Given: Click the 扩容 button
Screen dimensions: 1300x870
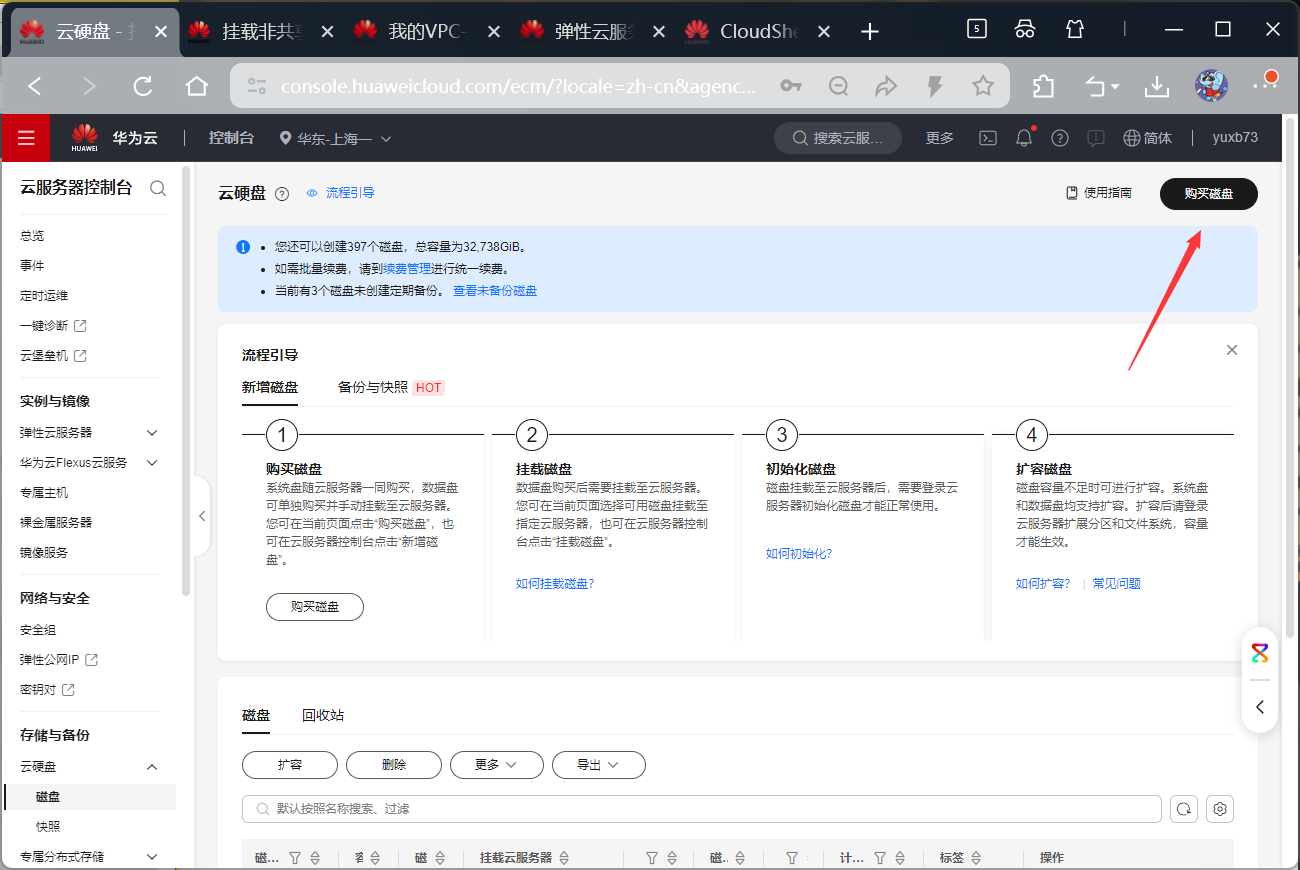Looking at the screenshot, I should coord(289,765).
